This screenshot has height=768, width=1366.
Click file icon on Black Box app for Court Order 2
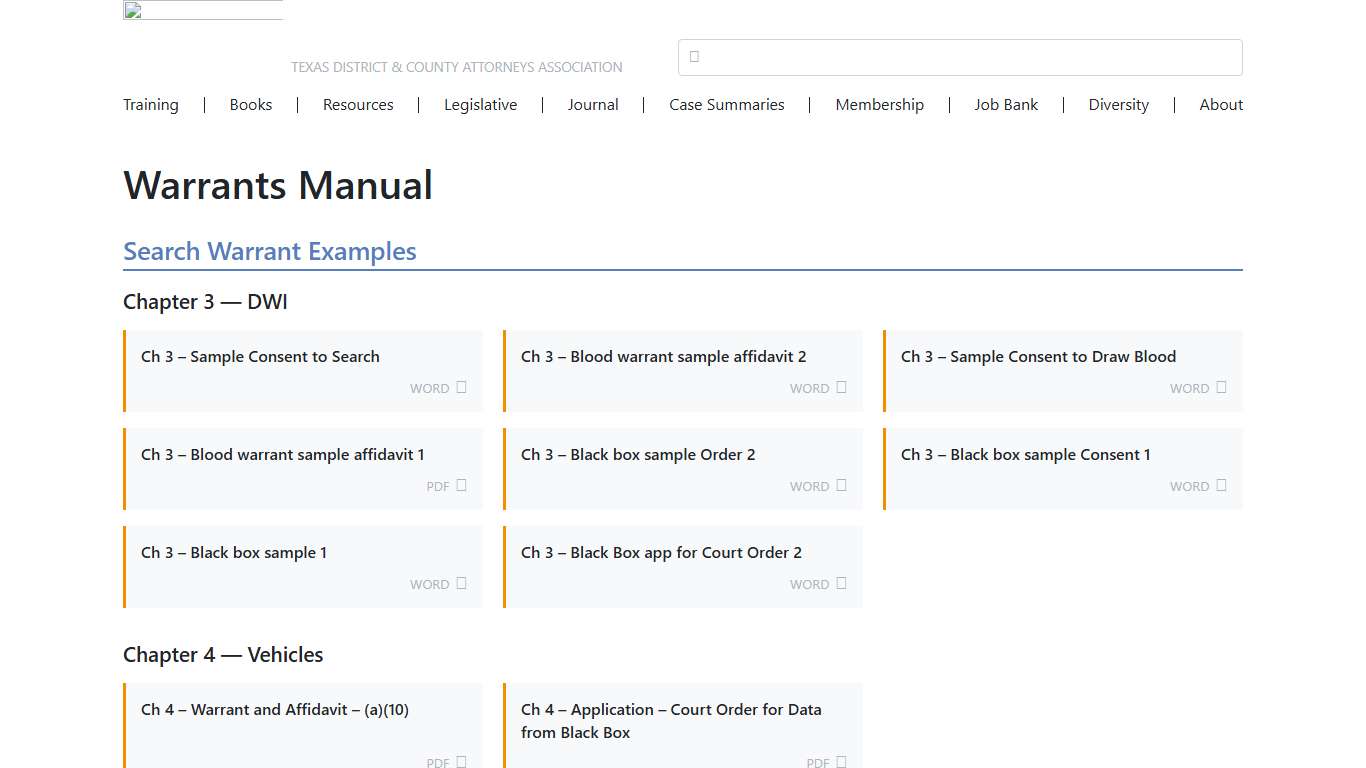(x=841, y=583)
